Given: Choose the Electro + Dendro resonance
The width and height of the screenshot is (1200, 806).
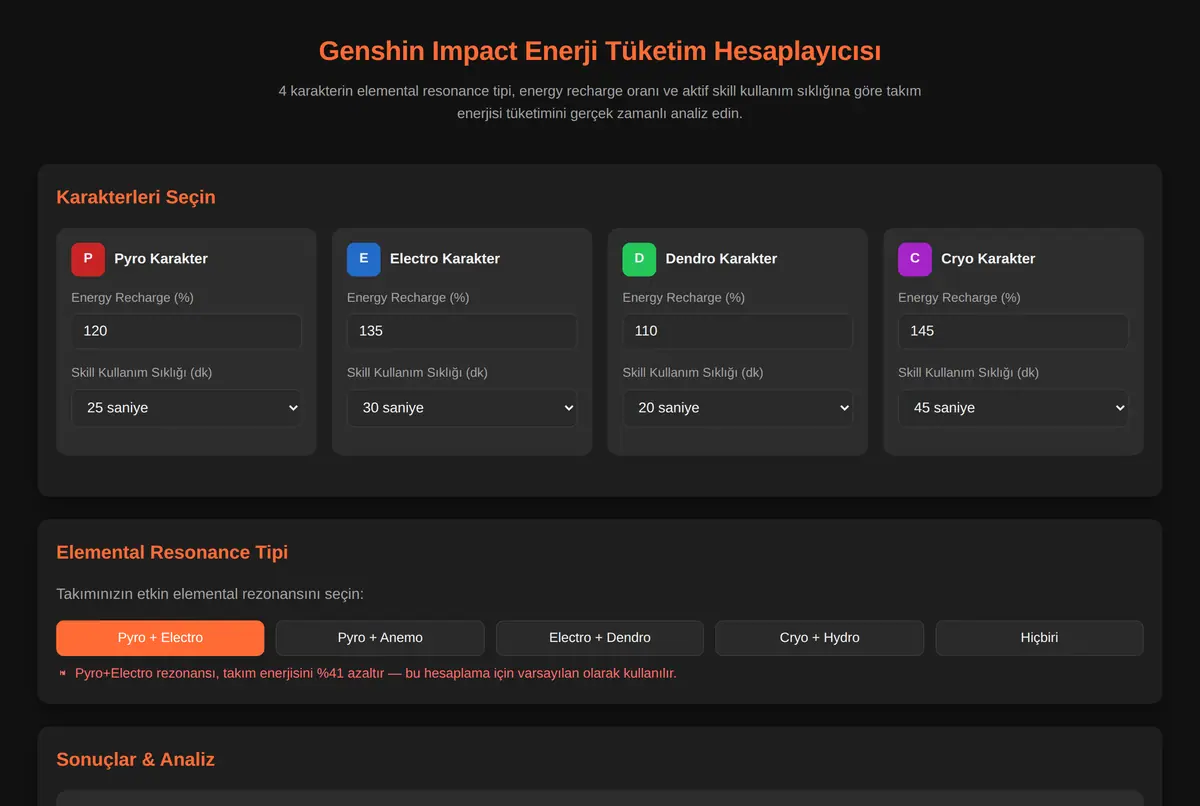Looking at the screenshot, I should 600,638.
